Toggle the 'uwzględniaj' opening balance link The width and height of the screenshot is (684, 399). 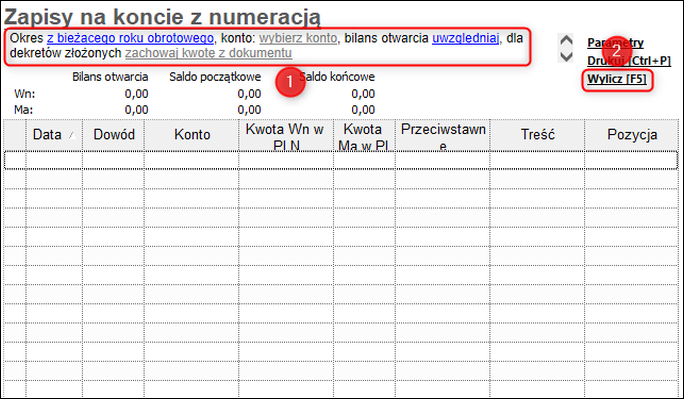465,38
